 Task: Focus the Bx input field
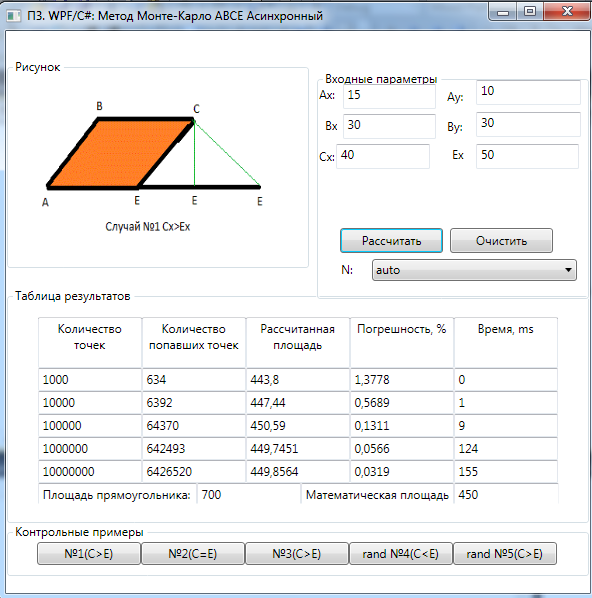389,126
